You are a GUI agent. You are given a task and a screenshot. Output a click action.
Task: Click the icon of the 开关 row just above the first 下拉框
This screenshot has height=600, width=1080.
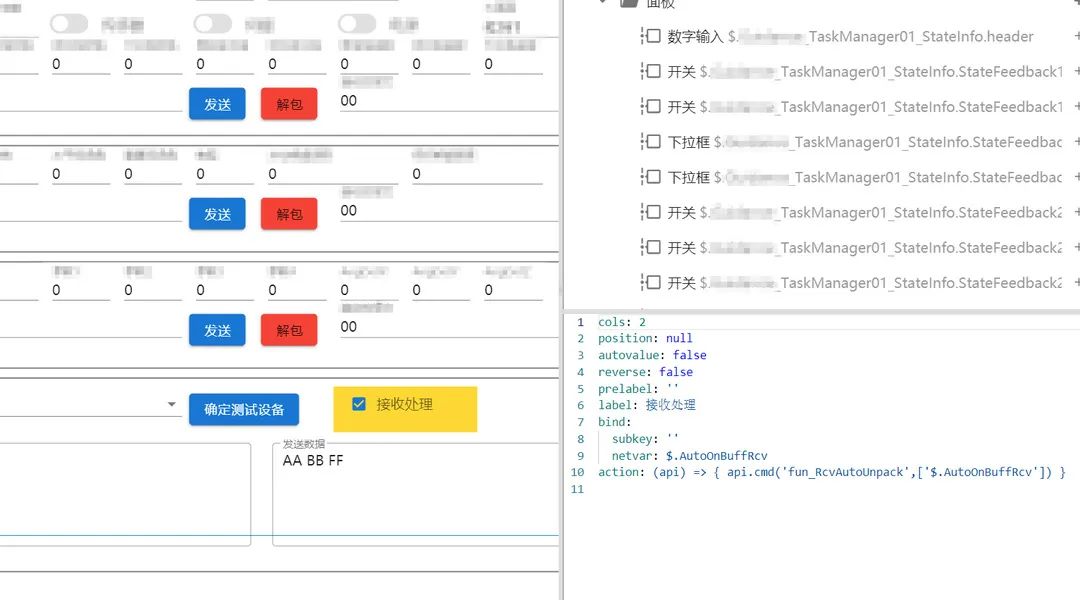(651, 106)
